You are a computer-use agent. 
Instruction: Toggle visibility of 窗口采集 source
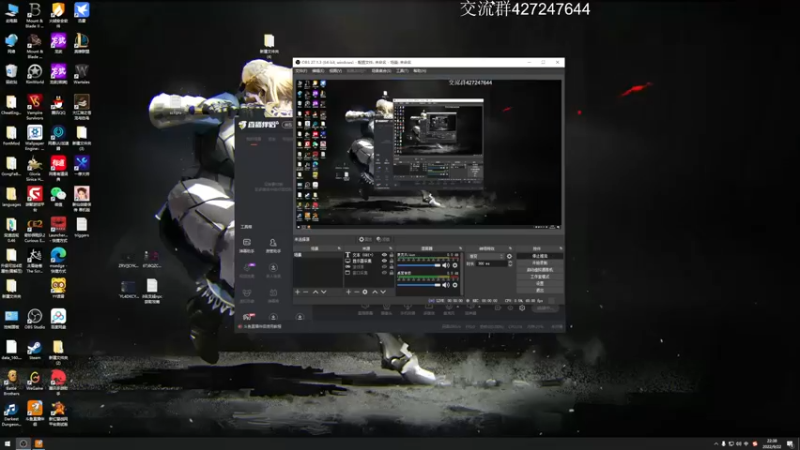coord(384,273)
